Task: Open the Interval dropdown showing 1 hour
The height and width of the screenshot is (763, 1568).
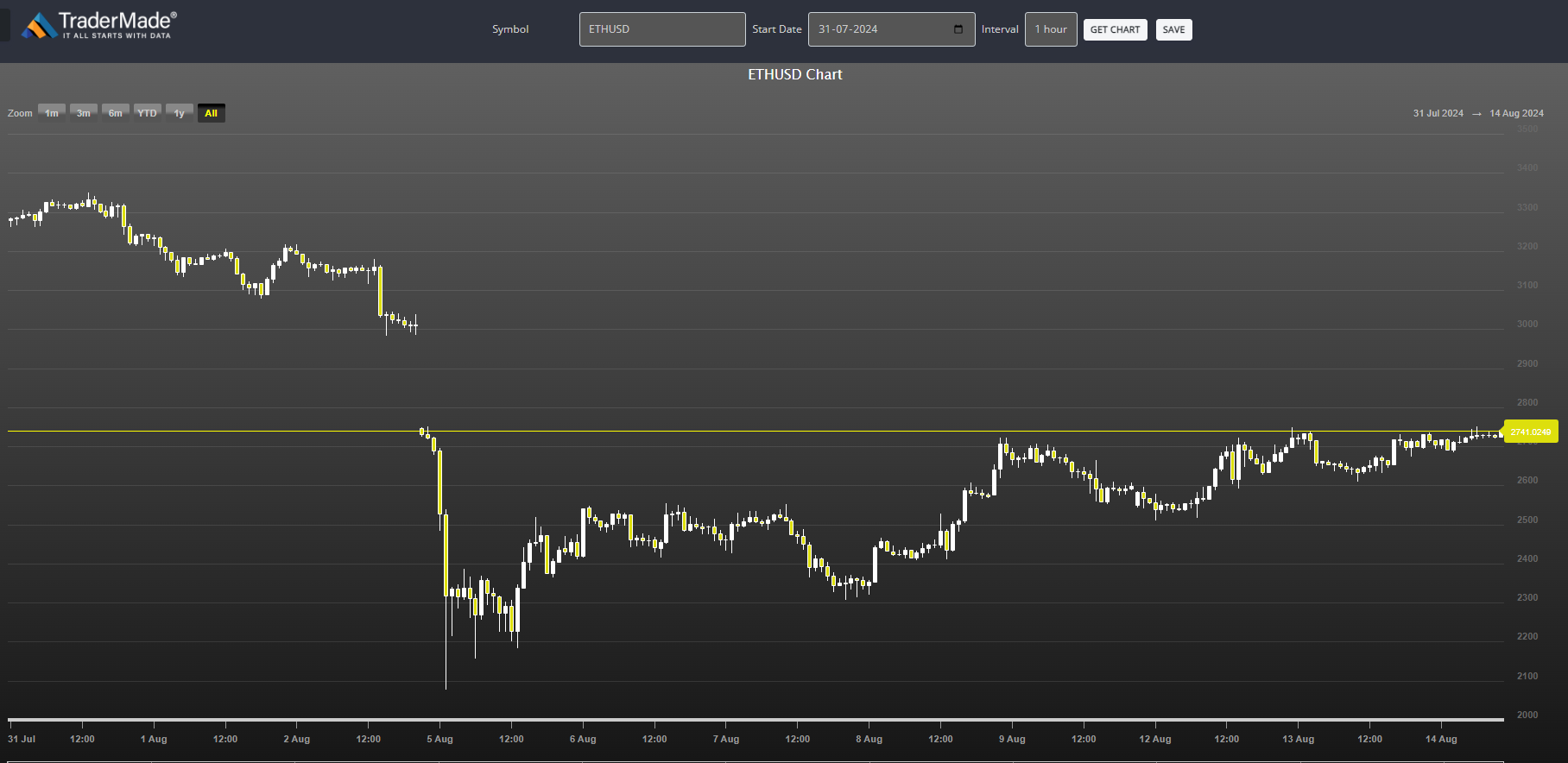Action: point(1051,29)
